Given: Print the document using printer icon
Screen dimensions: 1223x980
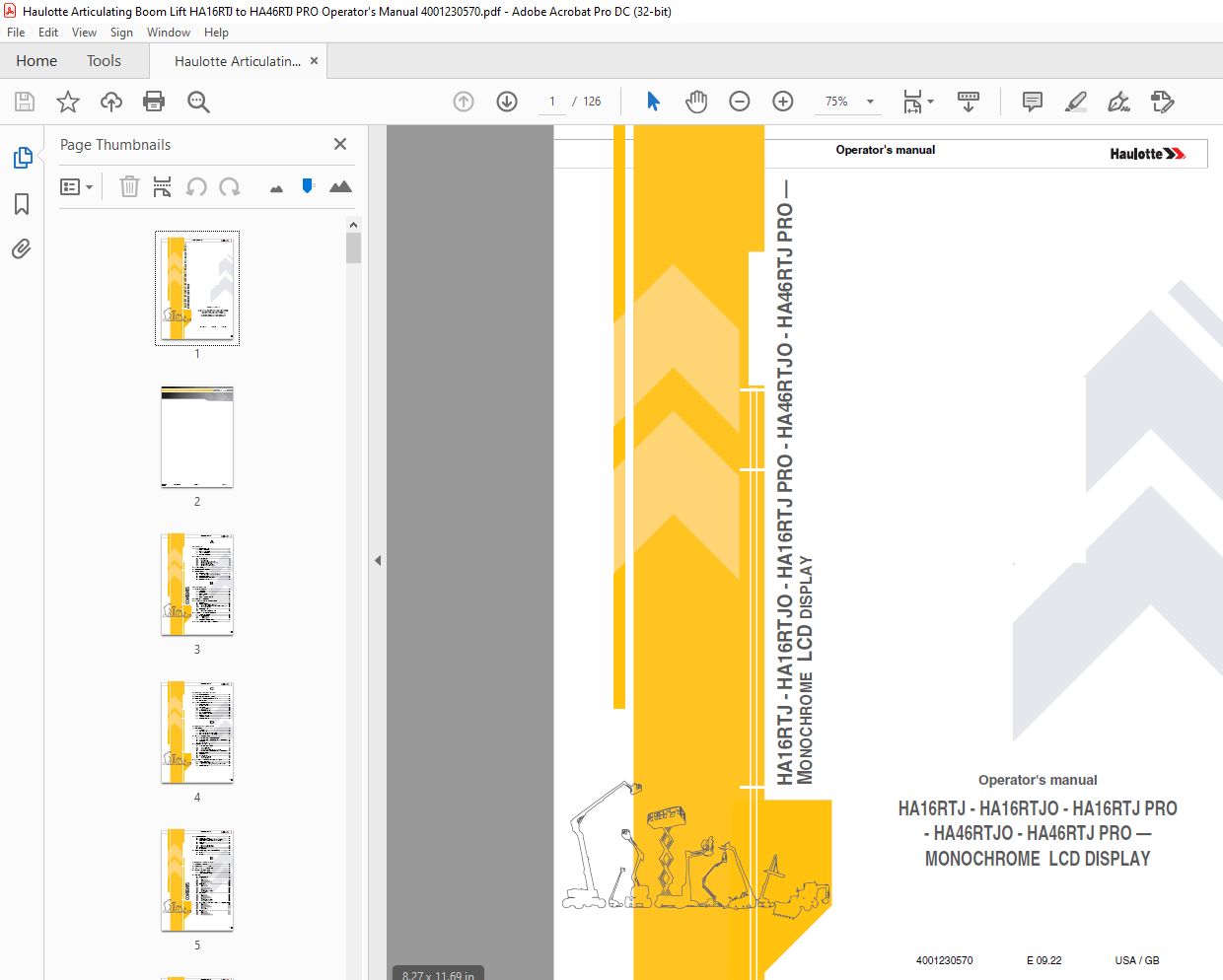Looking at the screenshot, I should 154,102.
